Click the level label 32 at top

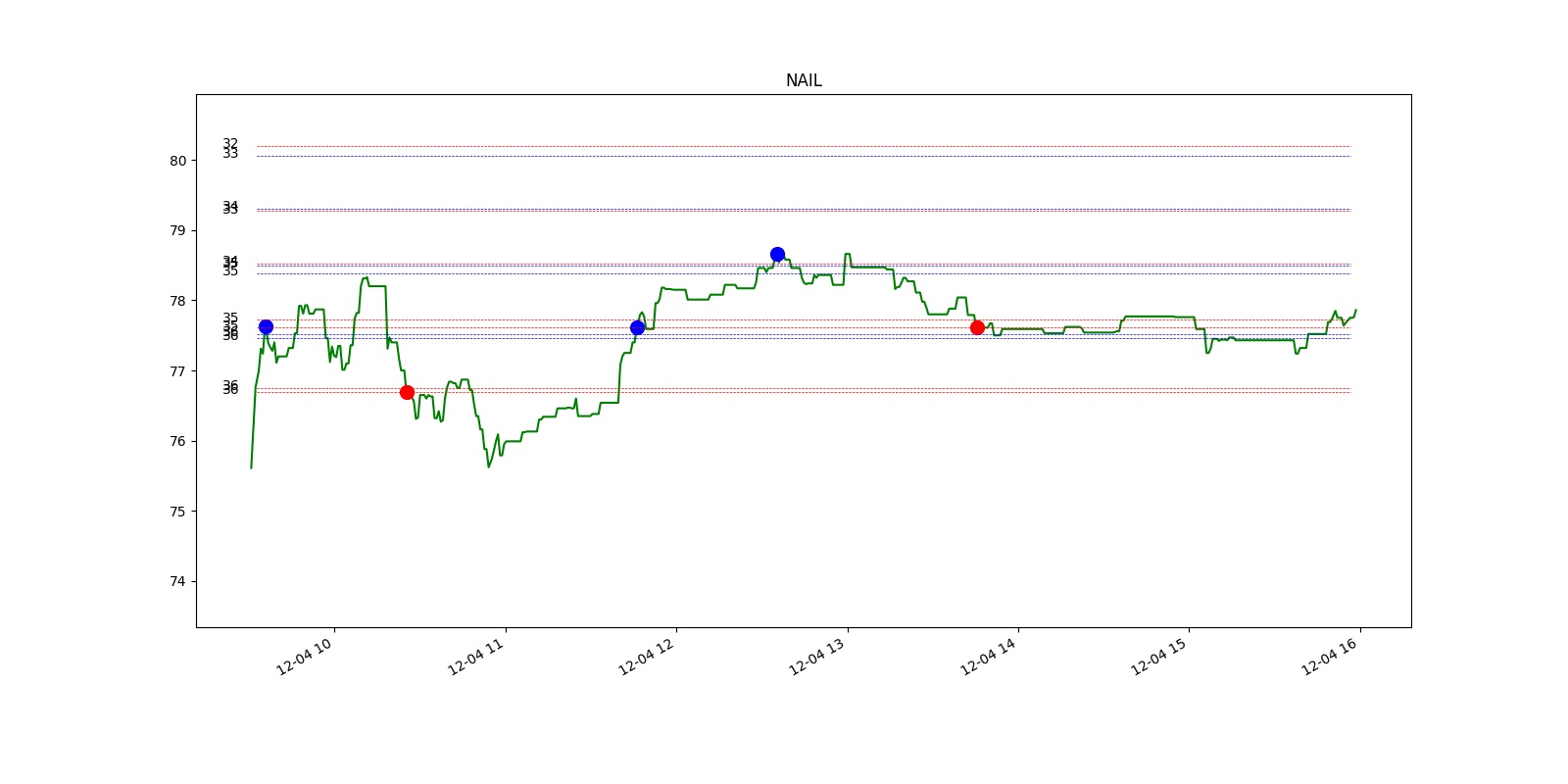pos(230,143)
